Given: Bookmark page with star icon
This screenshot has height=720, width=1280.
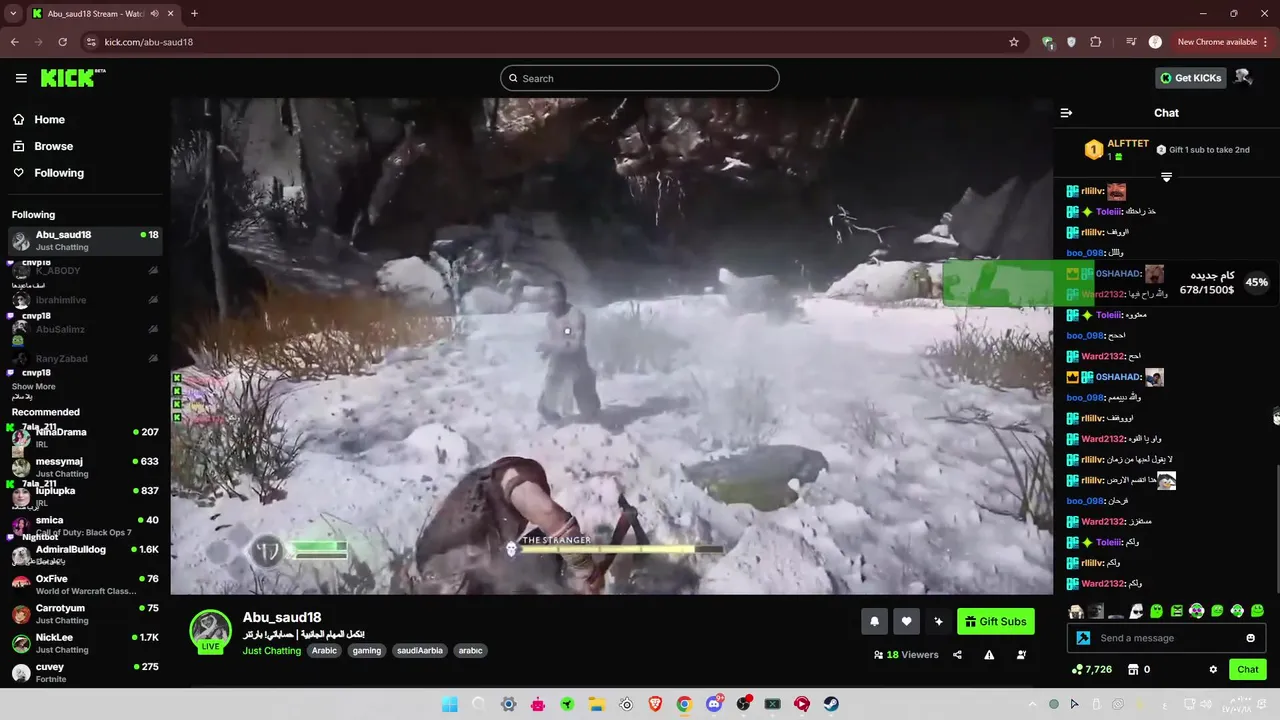Looking at the screenshot, I should 1014,42.
